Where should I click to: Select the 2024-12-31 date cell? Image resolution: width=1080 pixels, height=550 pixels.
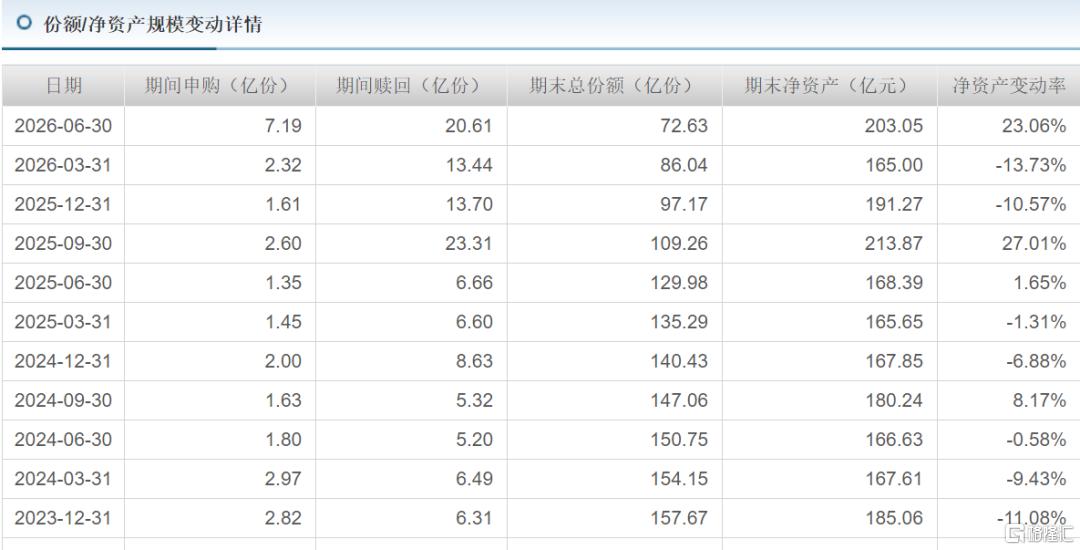pyautogui.click(x=63, y=361)
